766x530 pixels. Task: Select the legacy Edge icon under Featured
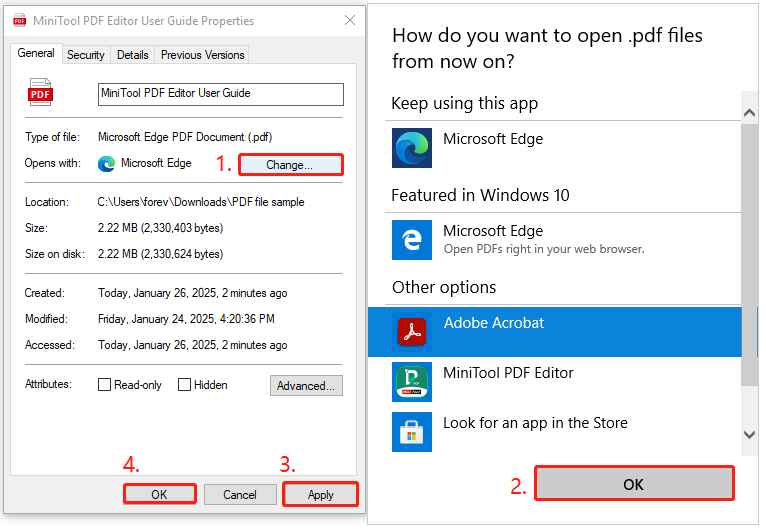pyautogui.click(x=411, y=240)
